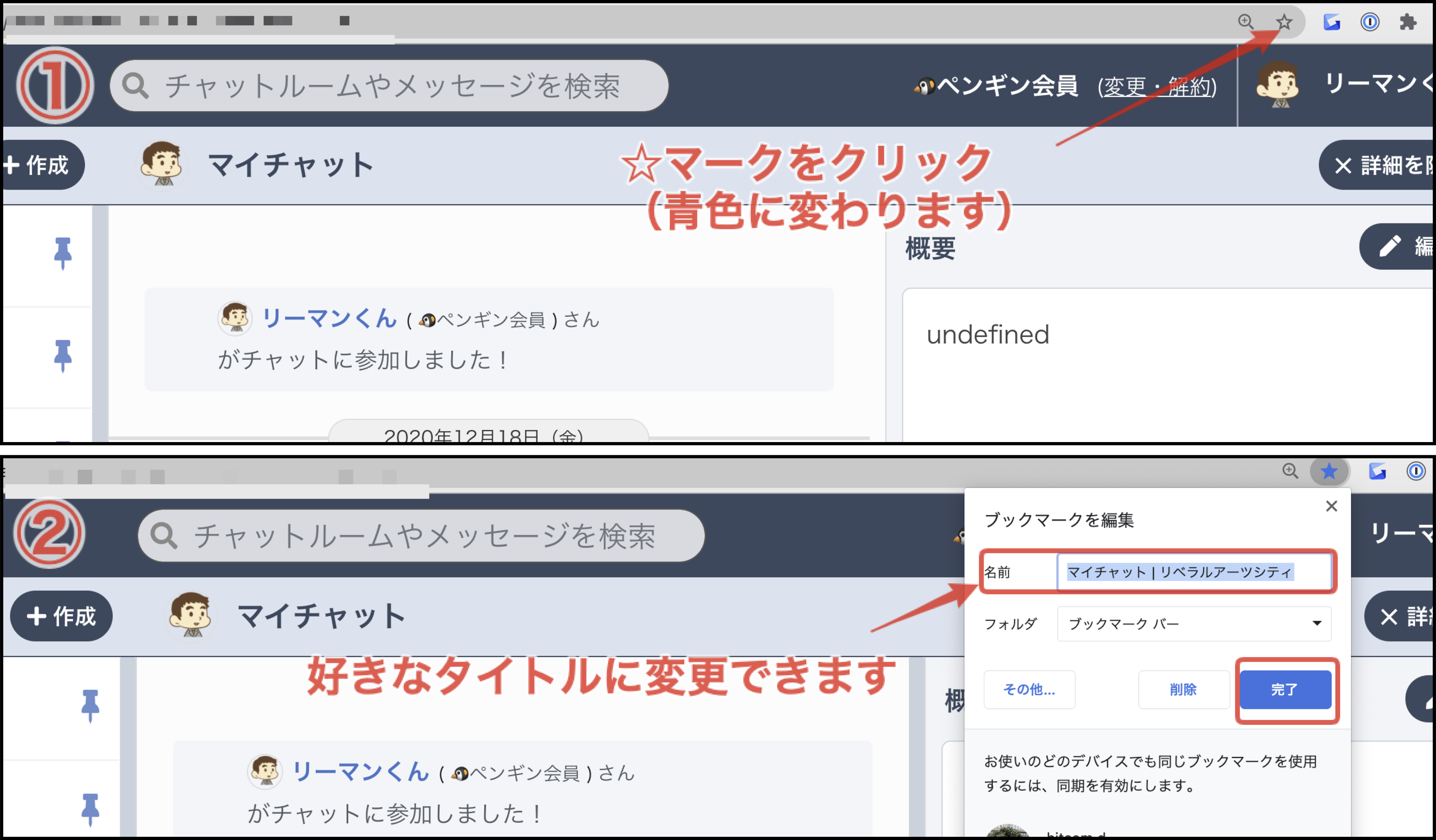Open the puzzle-piece extensions icon
The height and width of the screenshot is (840, 1436).
tap(1408, 22)
